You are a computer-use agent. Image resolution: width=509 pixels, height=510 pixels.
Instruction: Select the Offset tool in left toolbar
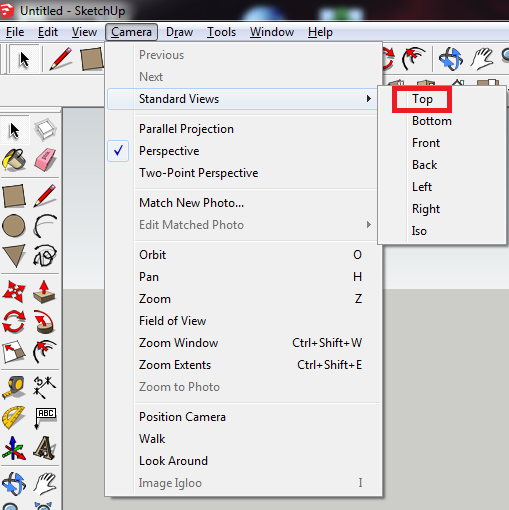tap(45, 351)
